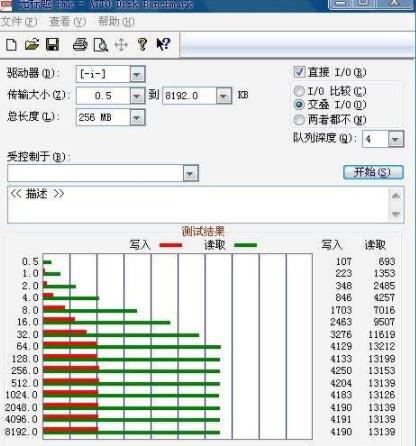Click the 测试结果 heading text

[x=203, y=231]
